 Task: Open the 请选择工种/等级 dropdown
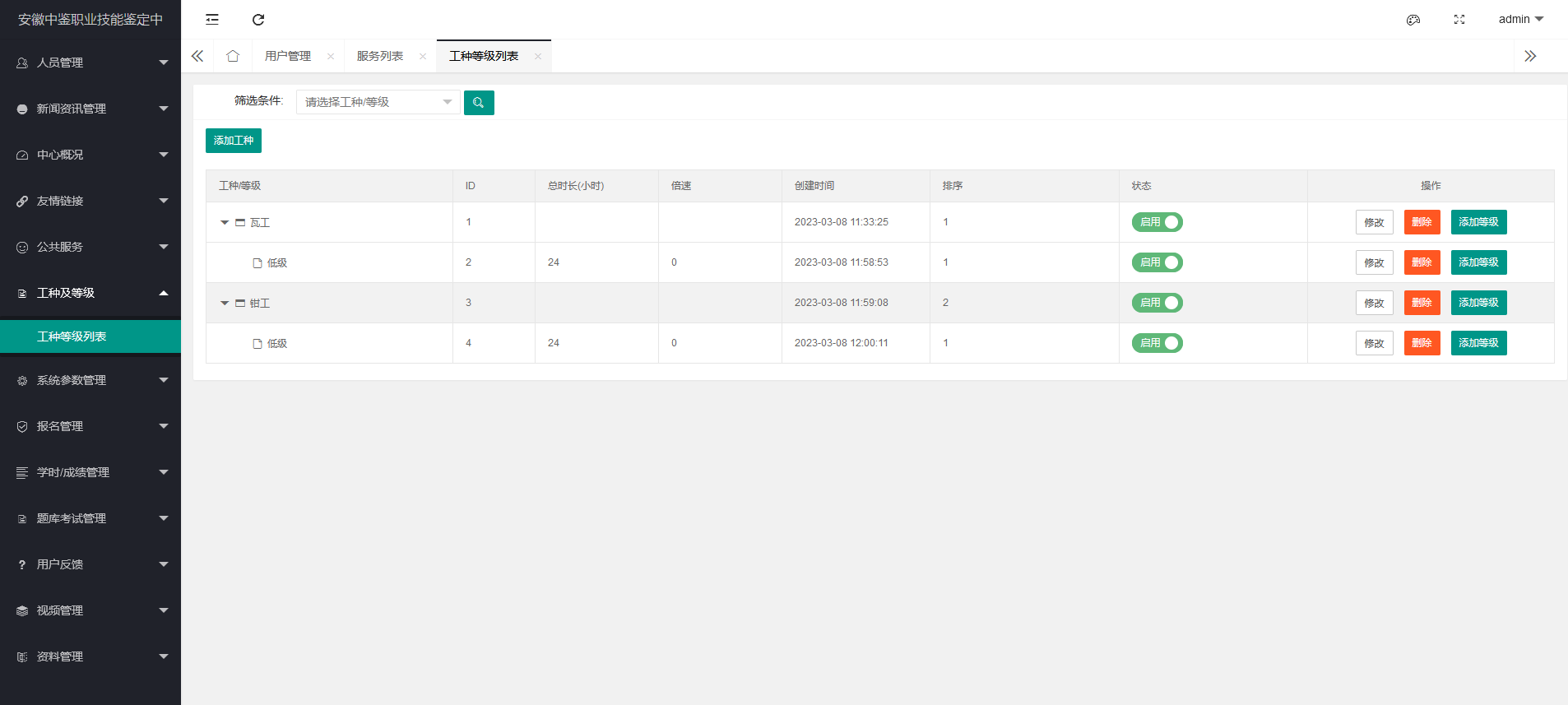pyautogui.click(x=378, y=102)
